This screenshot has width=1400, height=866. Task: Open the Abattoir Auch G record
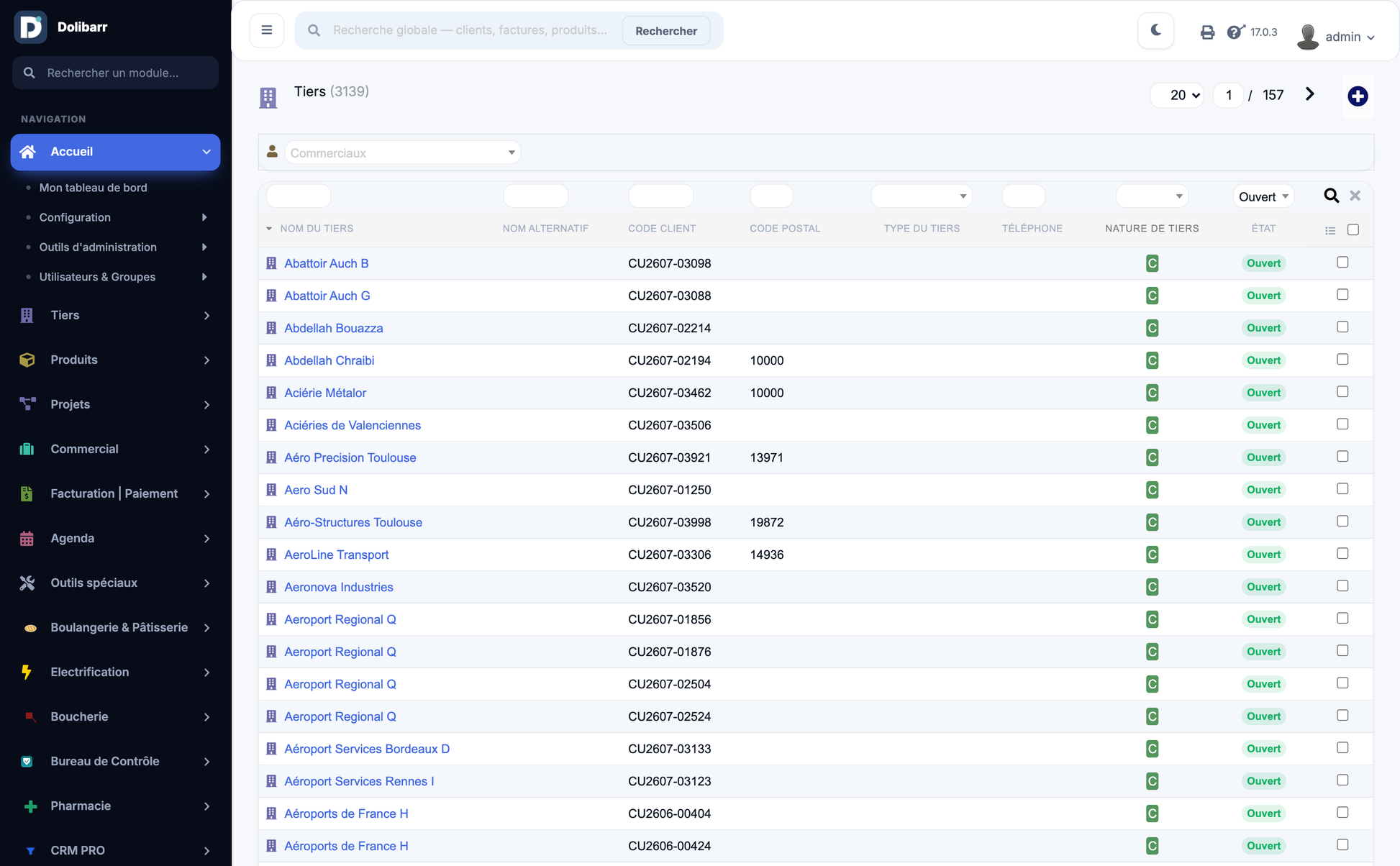click(x=327, y=296)
